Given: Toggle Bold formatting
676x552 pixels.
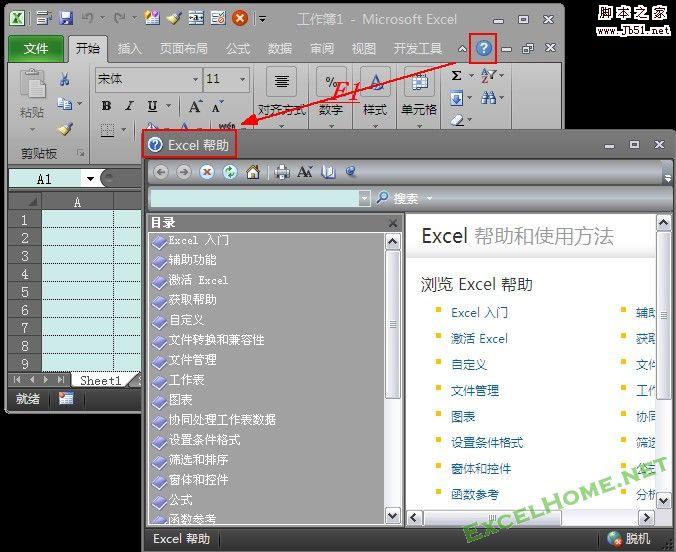Looking at the screenshot, I should click(x=106, y=106).
